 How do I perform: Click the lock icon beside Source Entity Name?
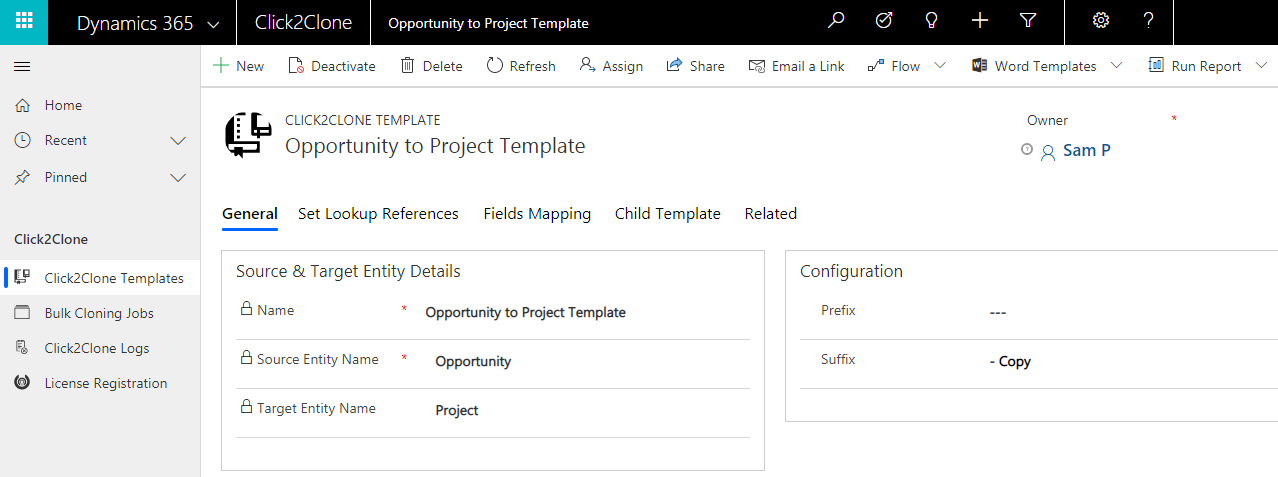pos(246,358)
